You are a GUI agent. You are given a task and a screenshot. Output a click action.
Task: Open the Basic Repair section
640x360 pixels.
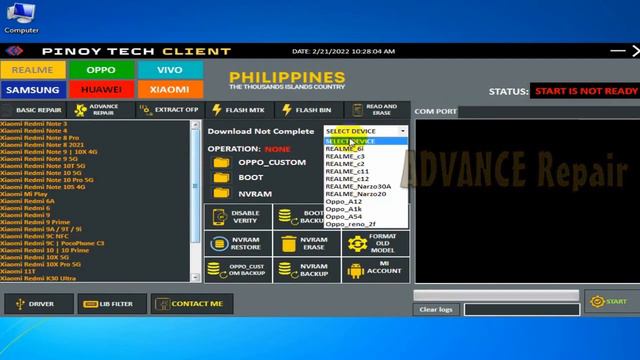click(x=33, y=110)
